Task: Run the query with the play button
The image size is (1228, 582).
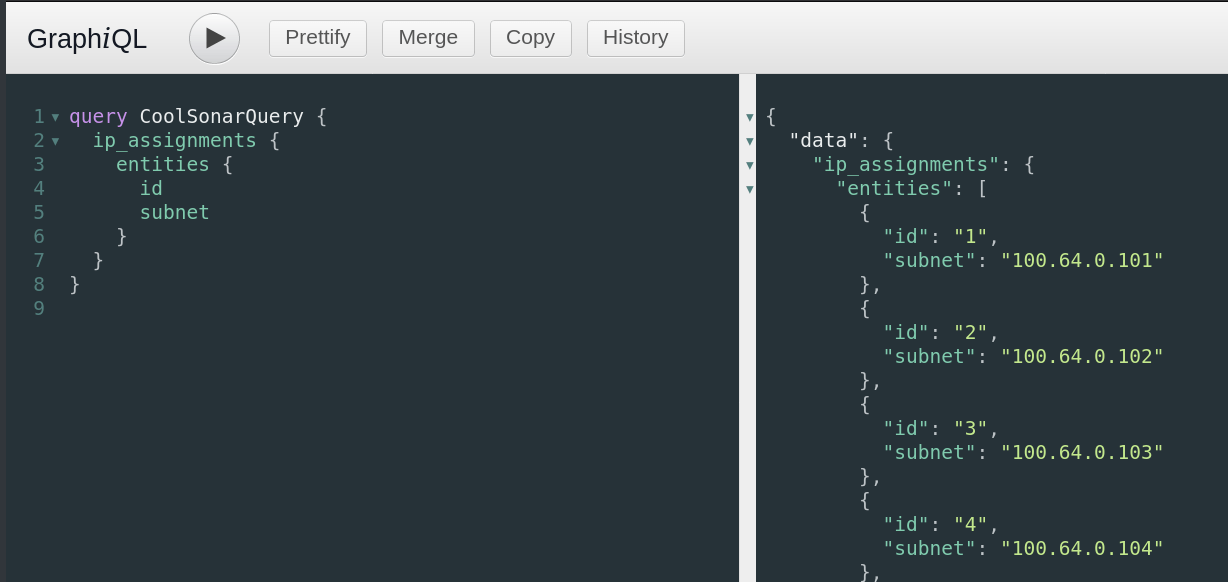Action: pyautogui.click(x=214, y=38)
